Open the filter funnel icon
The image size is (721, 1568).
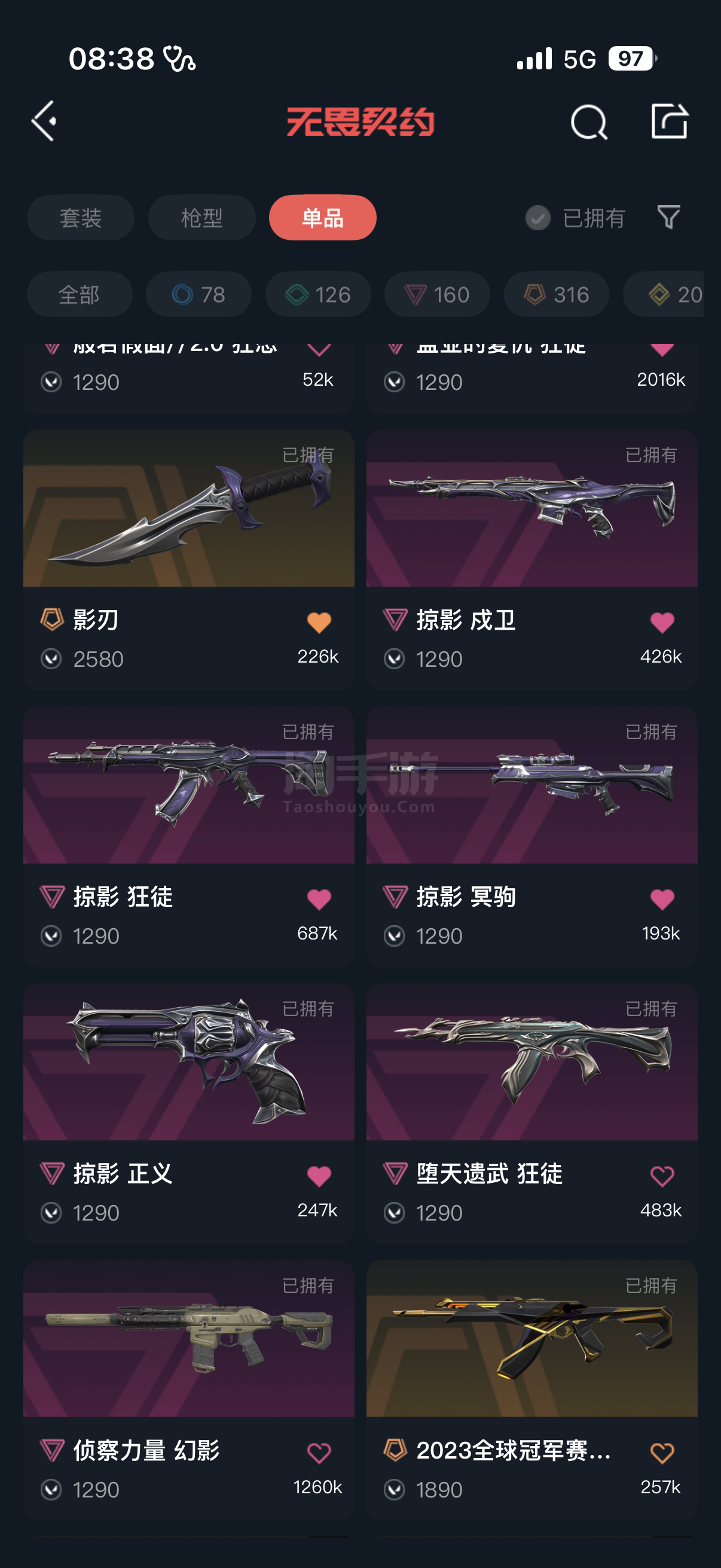pyautogui.click(x=668, y=217)
